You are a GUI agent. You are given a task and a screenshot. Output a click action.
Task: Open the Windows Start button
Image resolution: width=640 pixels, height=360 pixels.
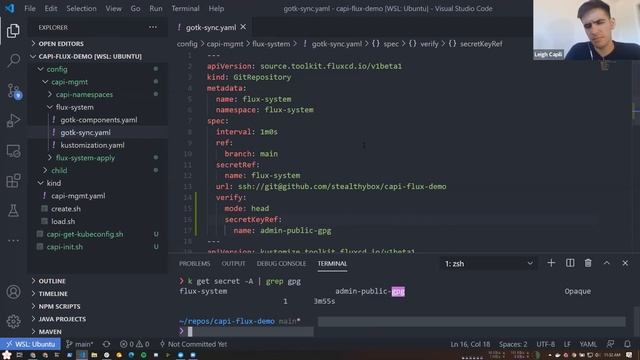[x=7, y=355]
